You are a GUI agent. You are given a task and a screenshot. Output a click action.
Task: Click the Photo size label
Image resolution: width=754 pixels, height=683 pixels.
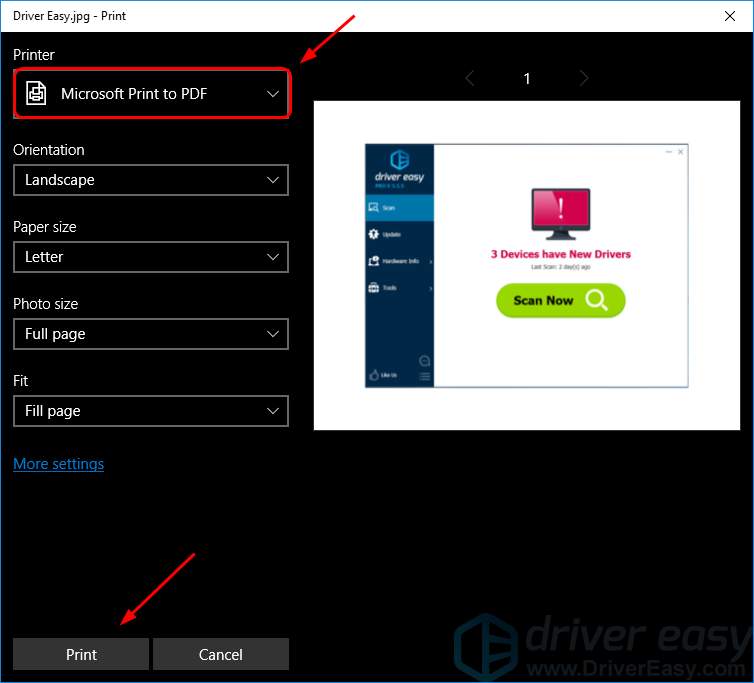coord(46,304)
